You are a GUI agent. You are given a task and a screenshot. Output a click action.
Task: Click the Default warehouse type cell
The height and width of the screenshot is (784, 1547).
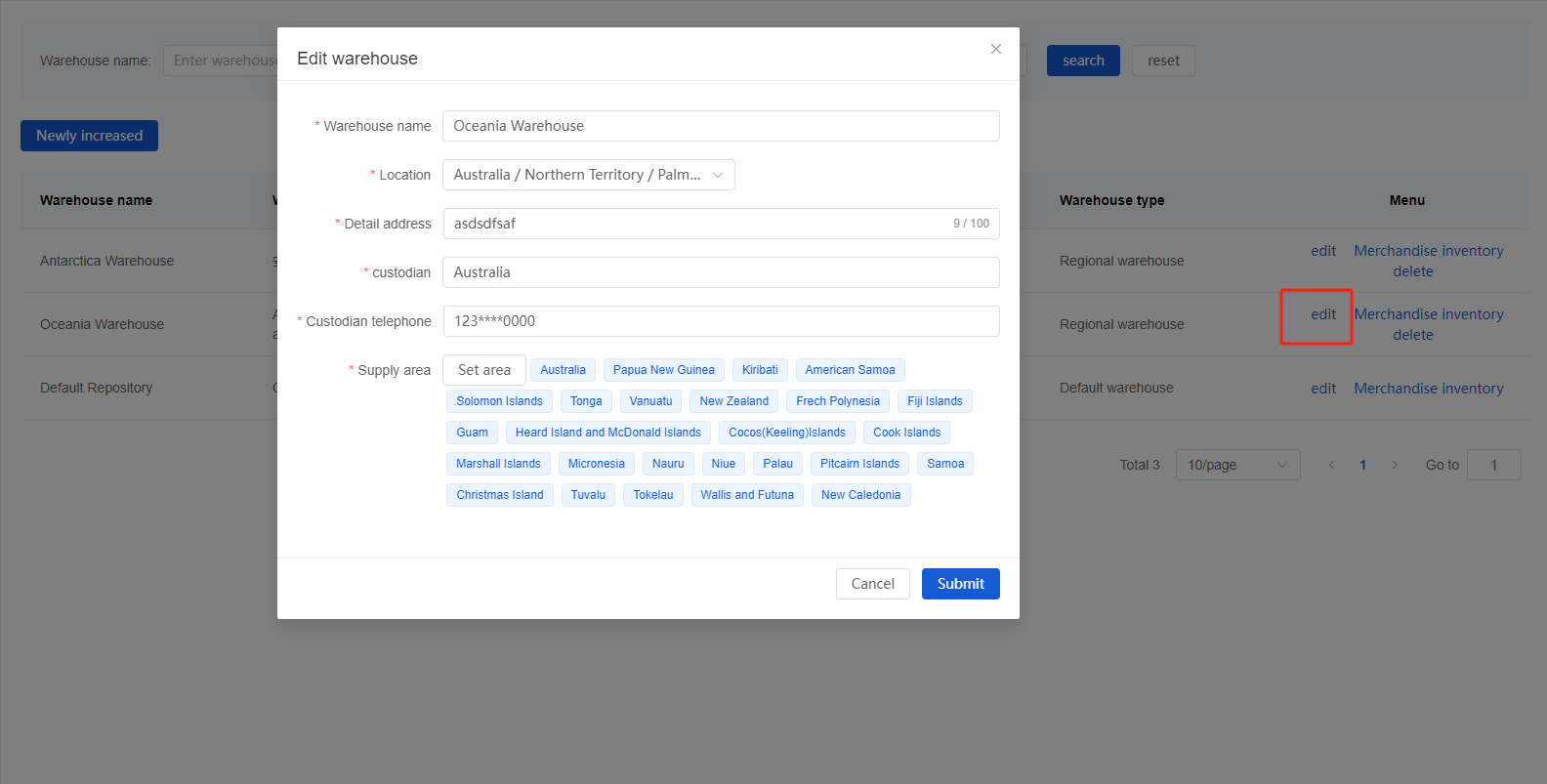pyautogui.click(x=1116, y=388)
